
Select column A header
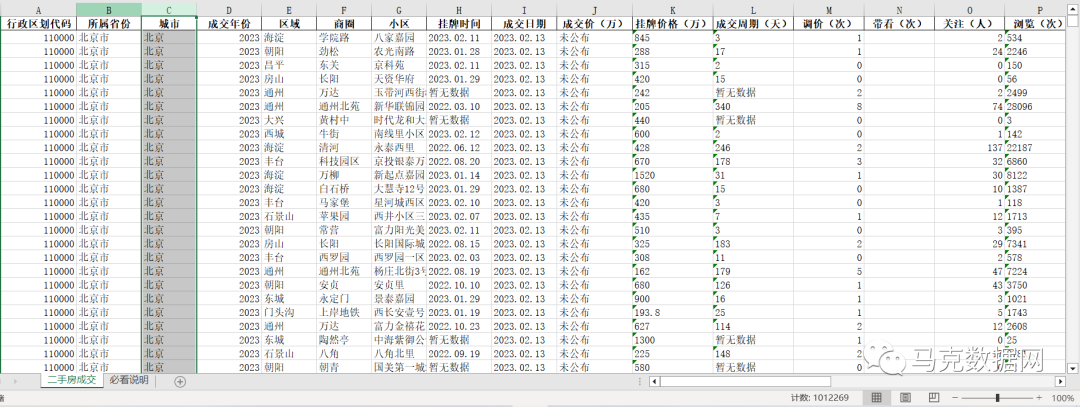38,10
